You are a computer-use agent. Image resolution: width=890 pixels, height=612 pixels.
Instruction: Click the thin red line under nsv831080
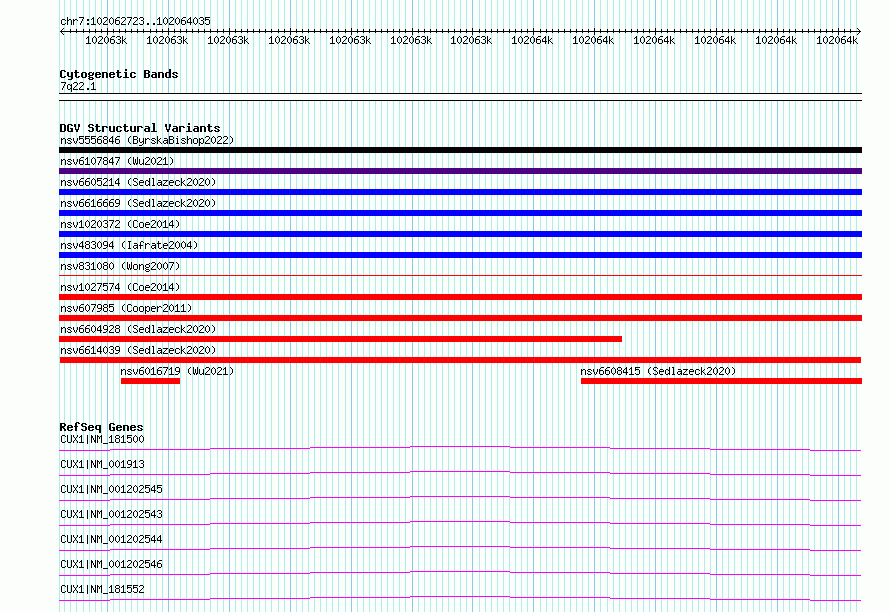click(460, 276)
